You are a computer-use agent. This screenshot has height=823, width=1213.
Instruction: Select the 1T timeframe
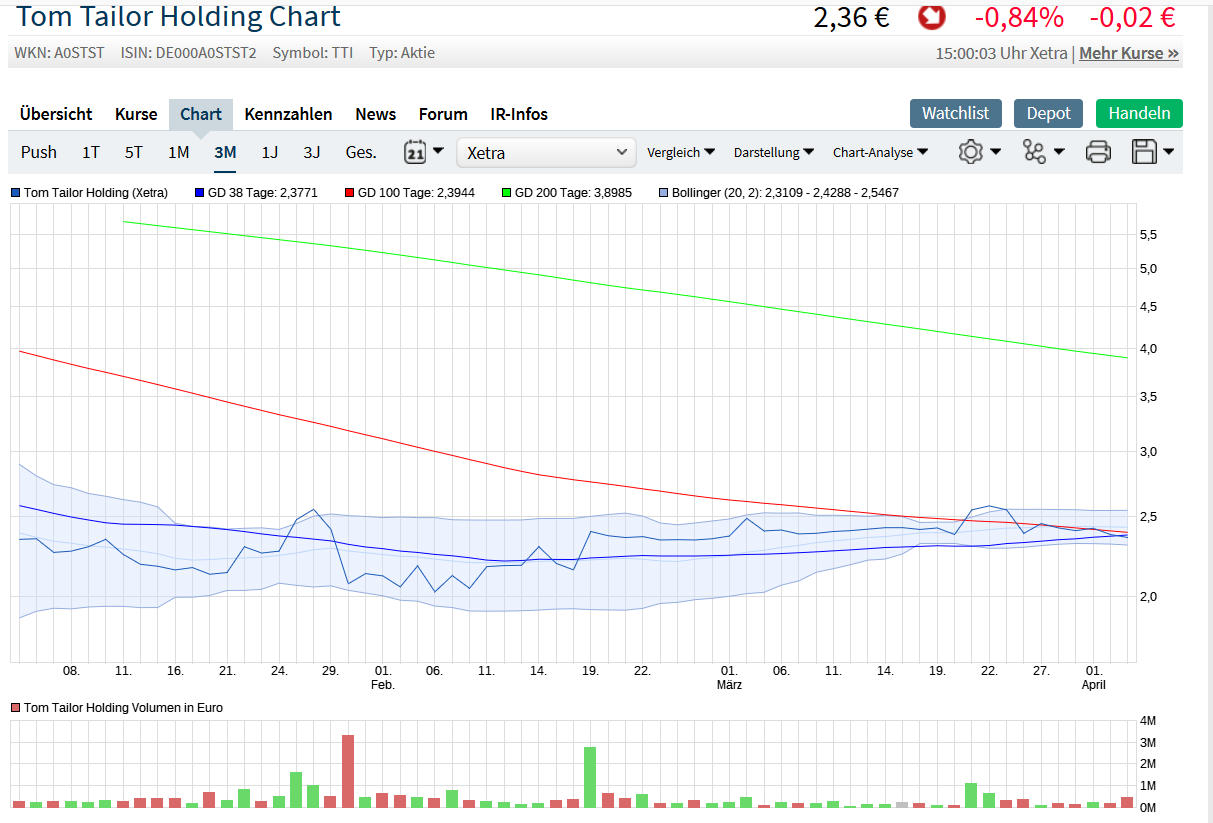click(x=91, y=152)
